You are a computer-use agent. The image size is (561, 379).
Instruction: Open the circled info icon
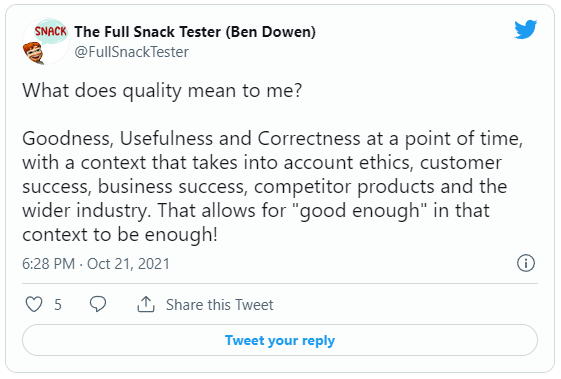coord(526,263)
